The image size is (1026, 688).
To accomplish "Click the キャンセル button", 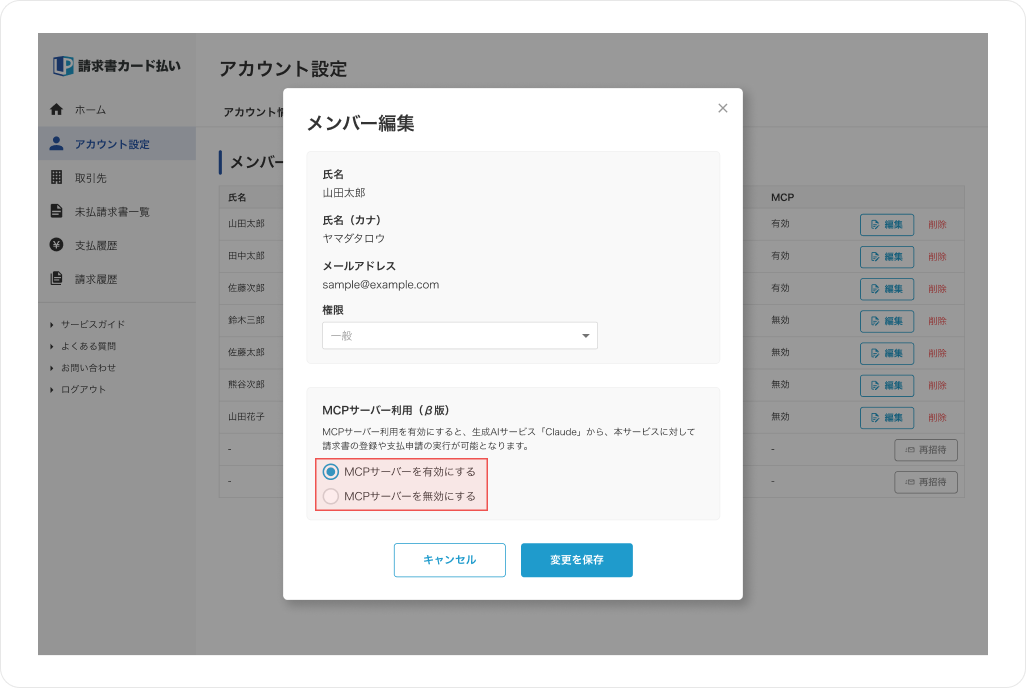I will (x=450, y=560).
